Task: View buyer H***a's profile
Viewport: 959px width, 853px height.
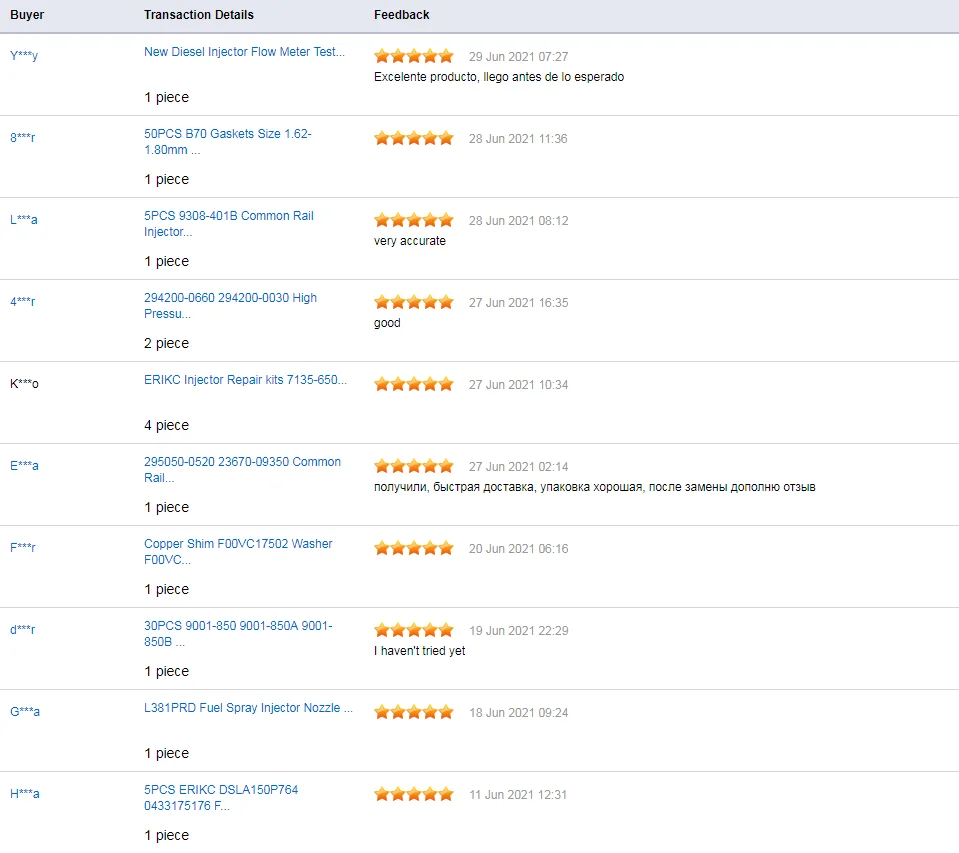Action: [25, 794]
